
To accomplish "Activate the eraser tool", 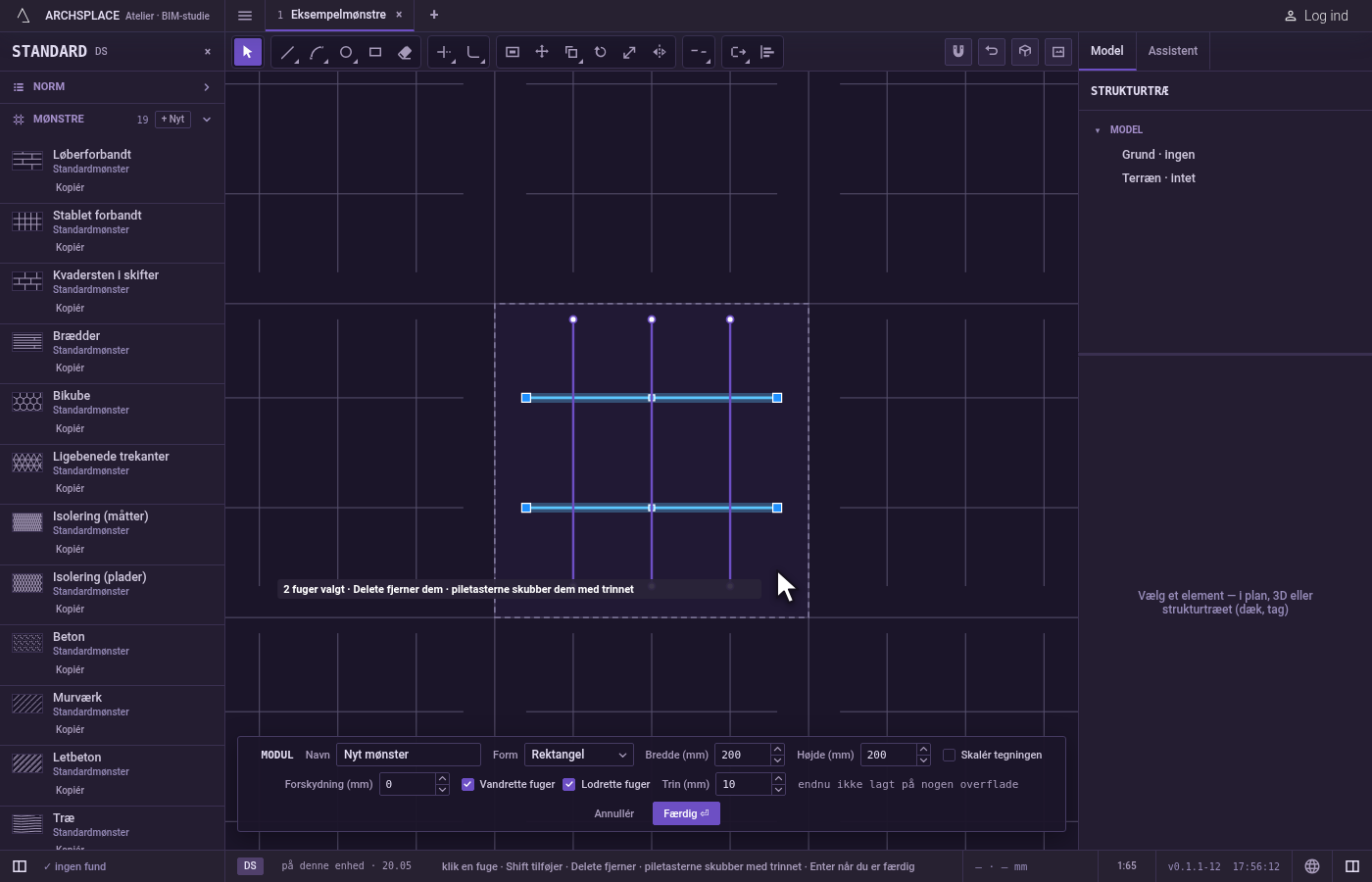I will click(x=405, y=52).
